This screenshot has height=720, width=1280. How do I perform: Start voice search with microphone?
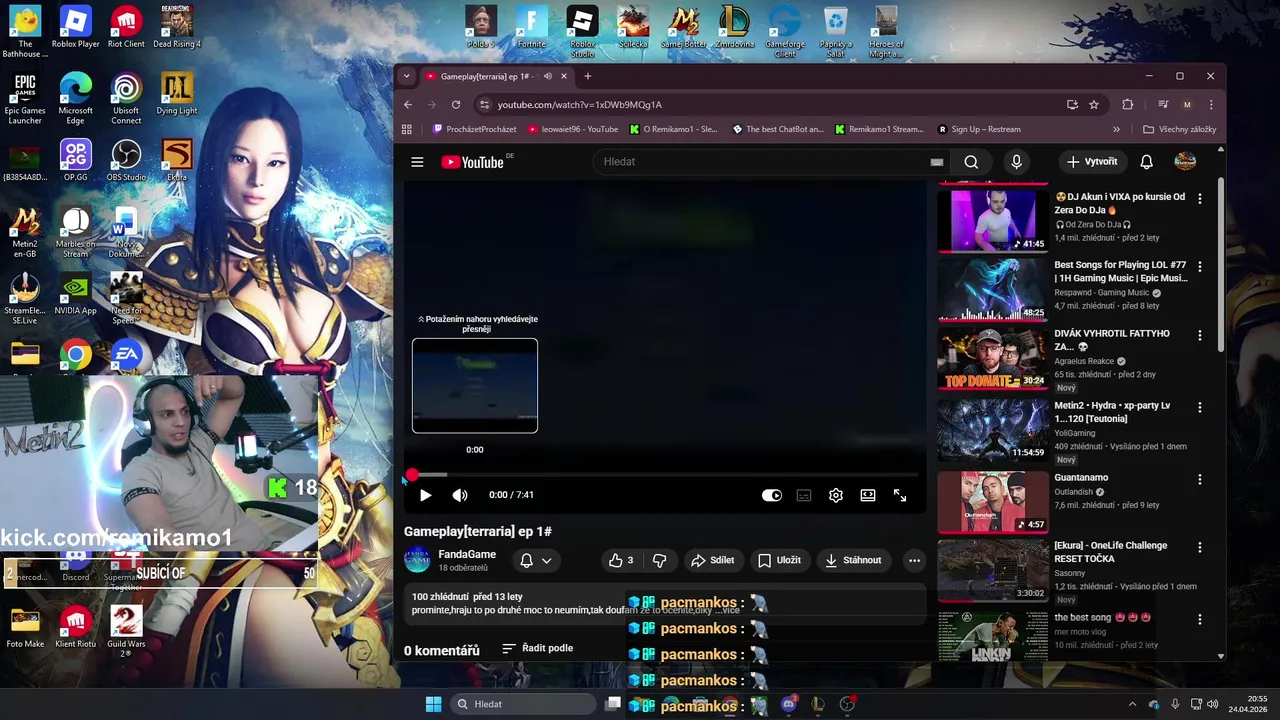tap(1016, 162)
